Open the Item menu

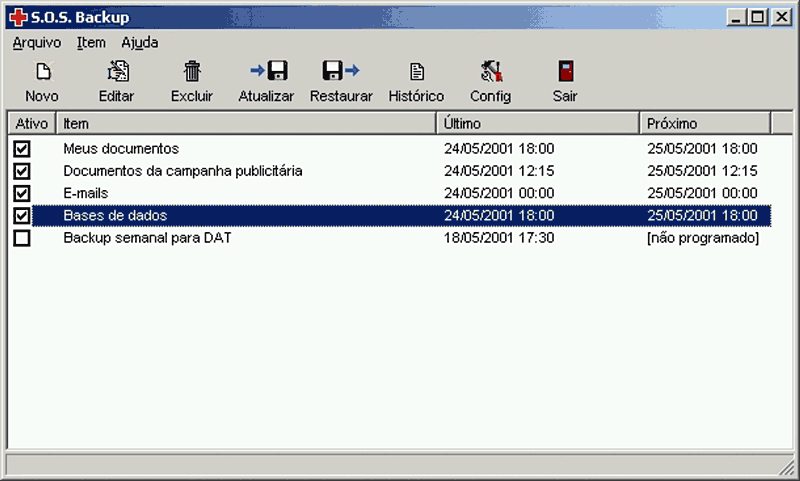click(91, 43)
